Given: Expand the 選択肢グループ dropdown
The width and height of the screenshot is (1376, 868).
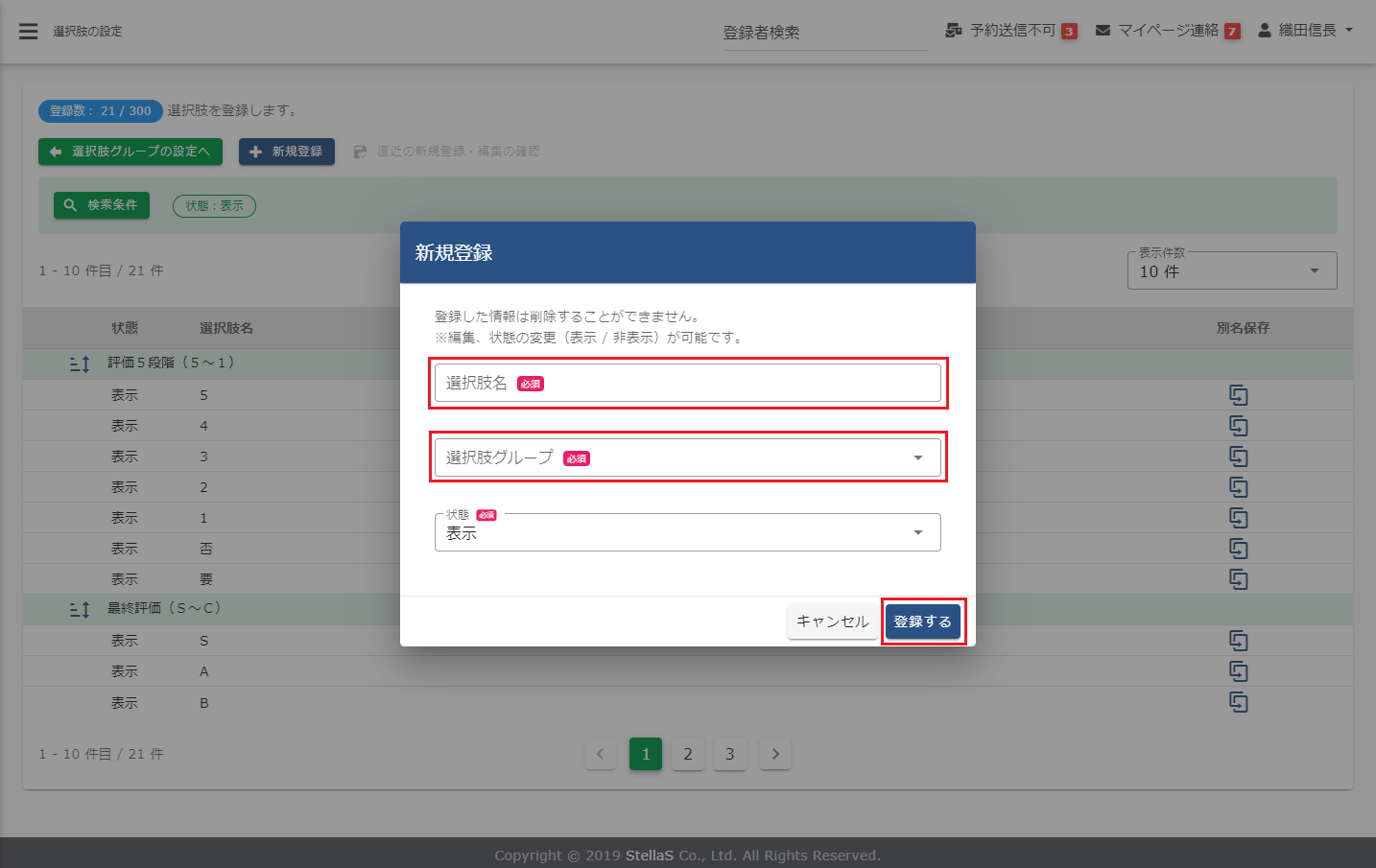Looking at the screenshot, I should [x=687, y=457].
